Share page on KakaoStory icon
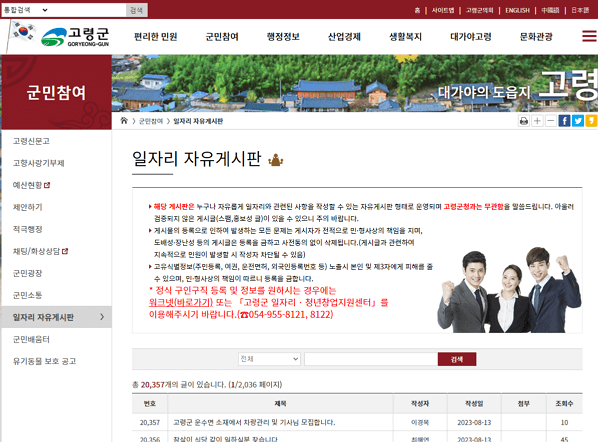The width and height of the screenshot is (598, 442). [x=591, y=121]
